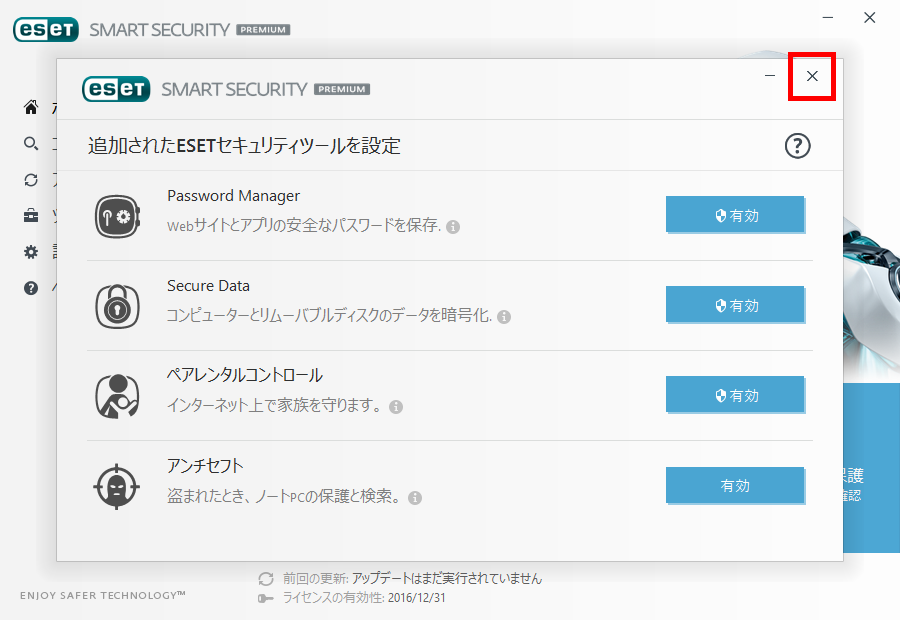Minimize the security tools dialog

[x=770, y=76]
